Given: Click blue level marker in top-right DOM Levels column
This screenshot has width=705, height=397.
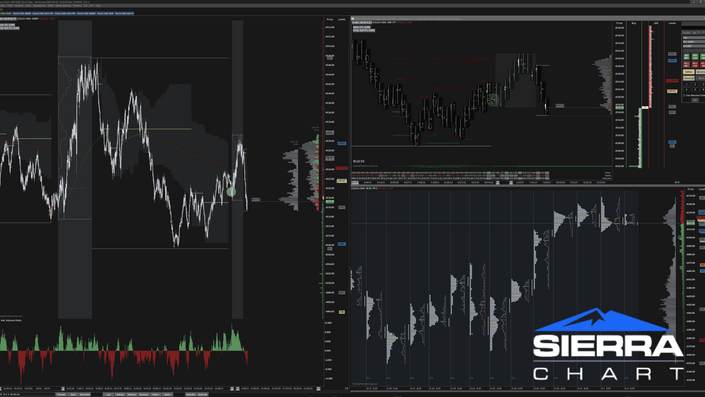Looking at the screenshot, I should tap(672, 61).
